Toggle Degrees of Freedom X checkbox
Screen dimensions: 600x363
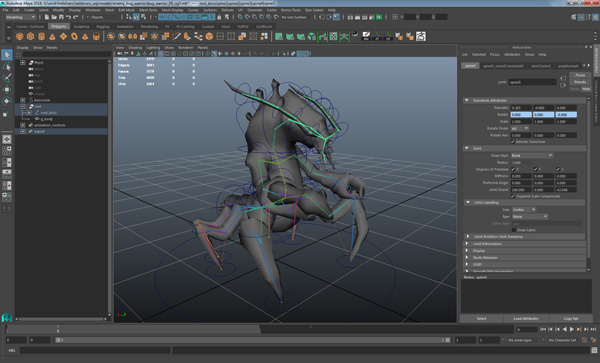coord(513,169)
